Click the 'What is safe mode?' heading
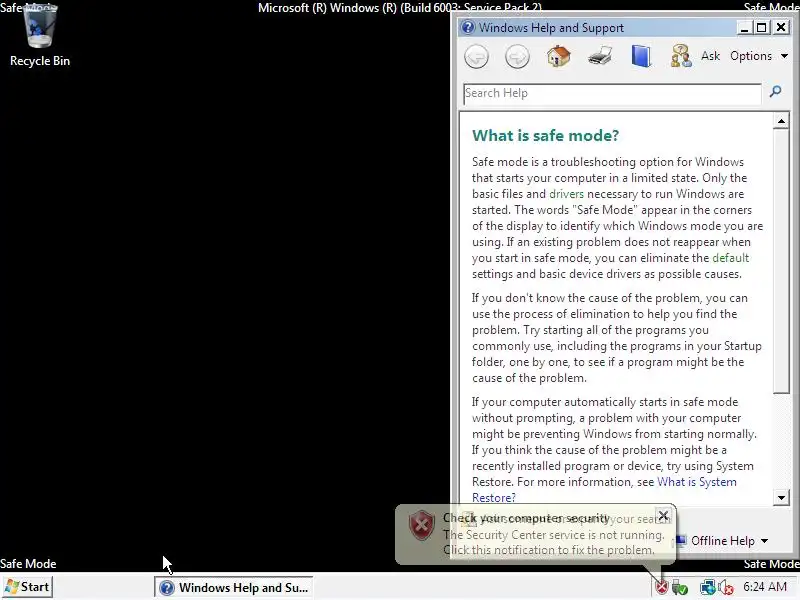This screenshot has height=600, width=800. (x=545, y=136)
